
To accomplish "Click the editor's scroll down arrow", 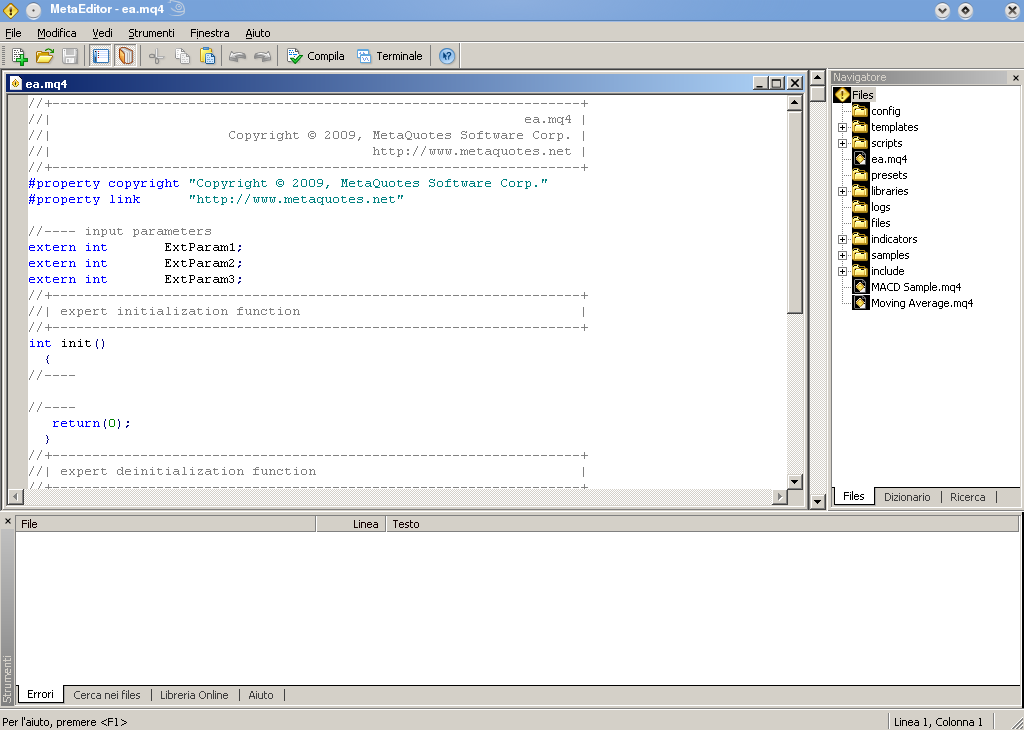I will pos(794,482).
